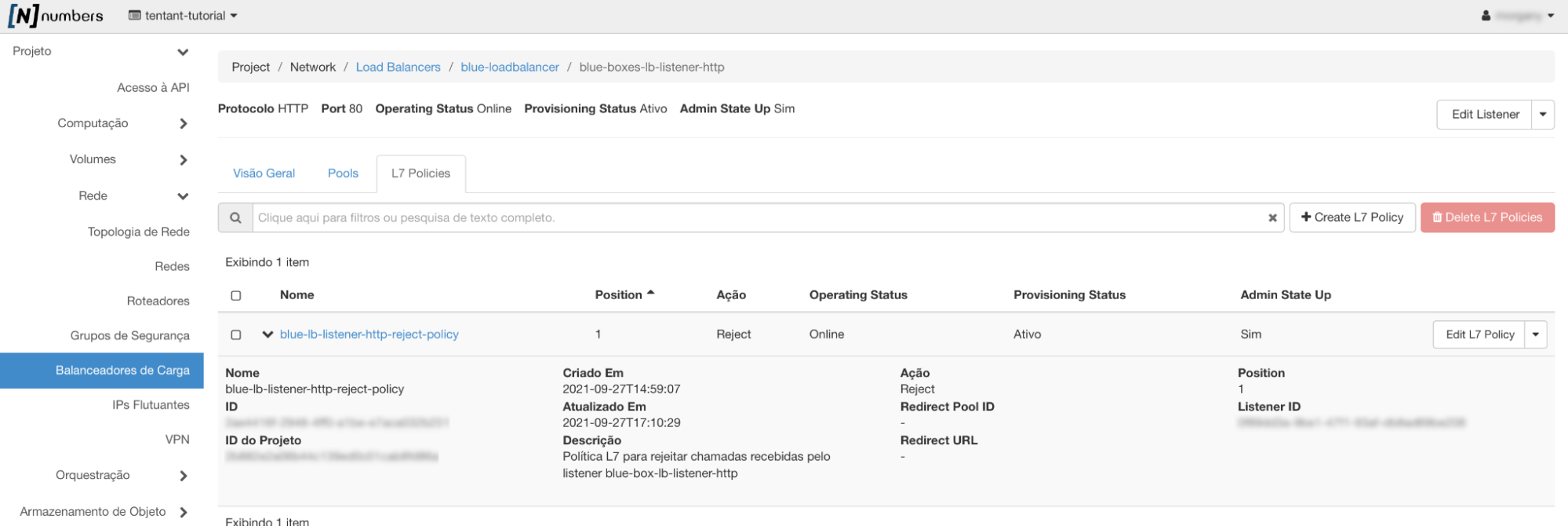Expand the Volumes sidebar section
Viewport: 1568px width, 526px height.
coord(183,159)
